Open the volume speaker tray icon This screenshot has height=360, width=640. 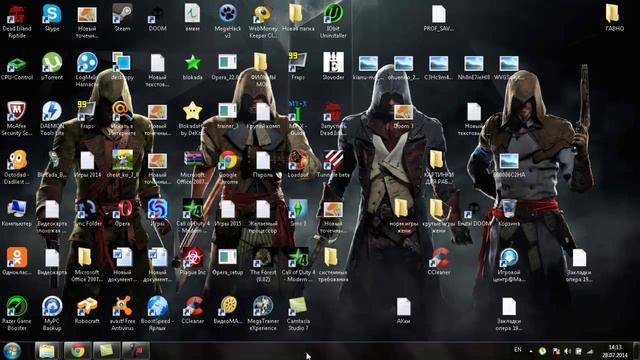pos(567,351)
